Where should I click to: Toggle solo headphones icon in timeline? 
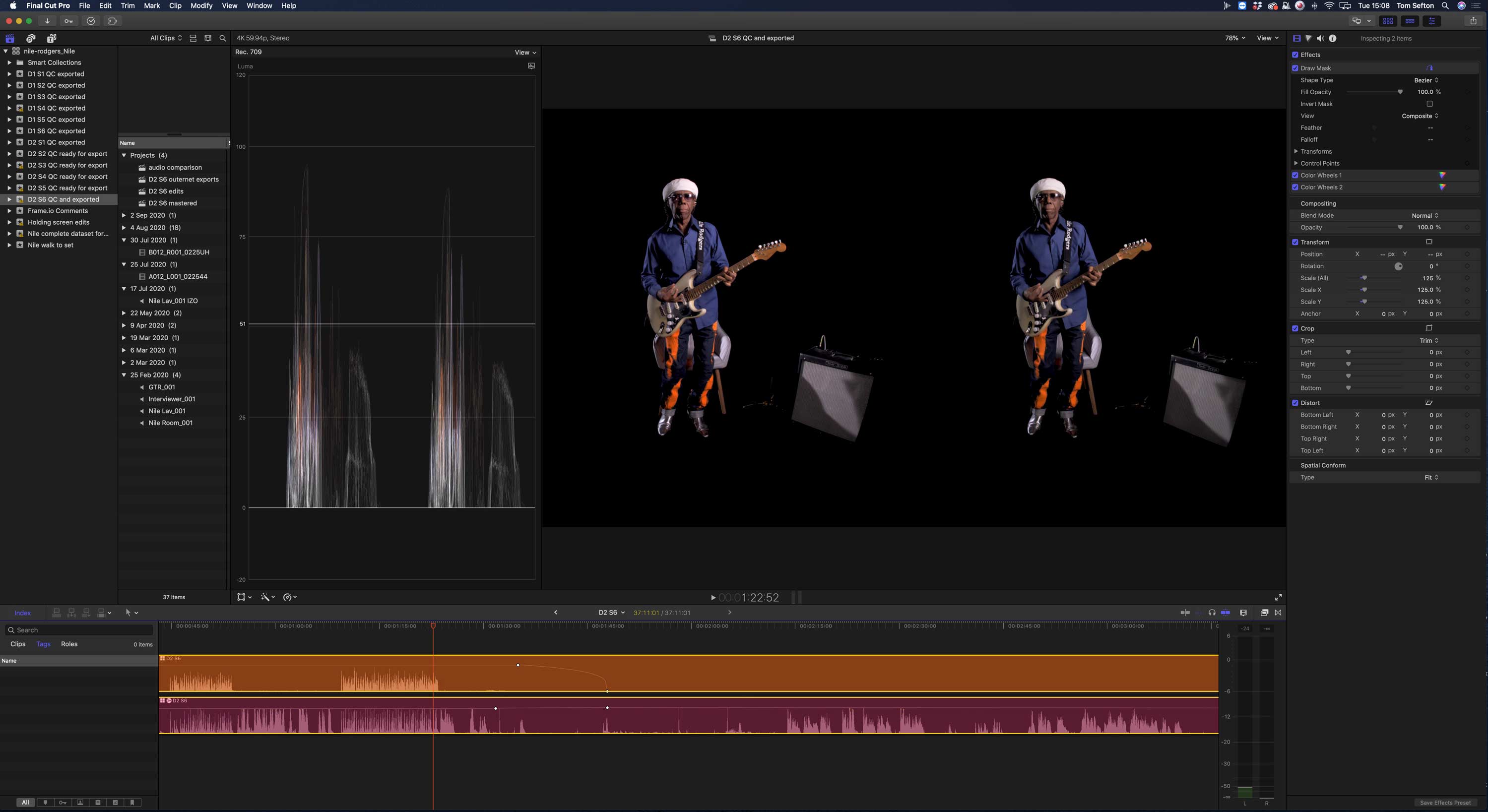click(1212, 612)
